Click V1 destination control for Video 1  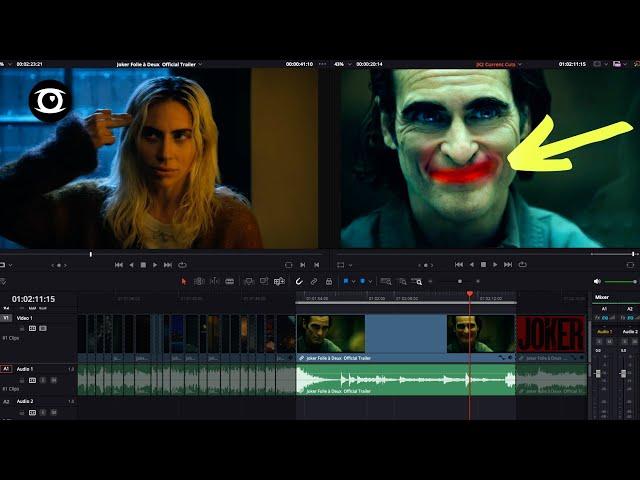click(x=6, y=318)
